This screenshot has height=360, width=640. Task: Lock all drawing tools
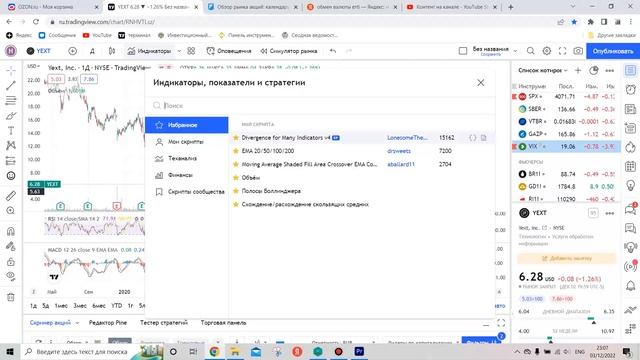[x=11, y=262]
